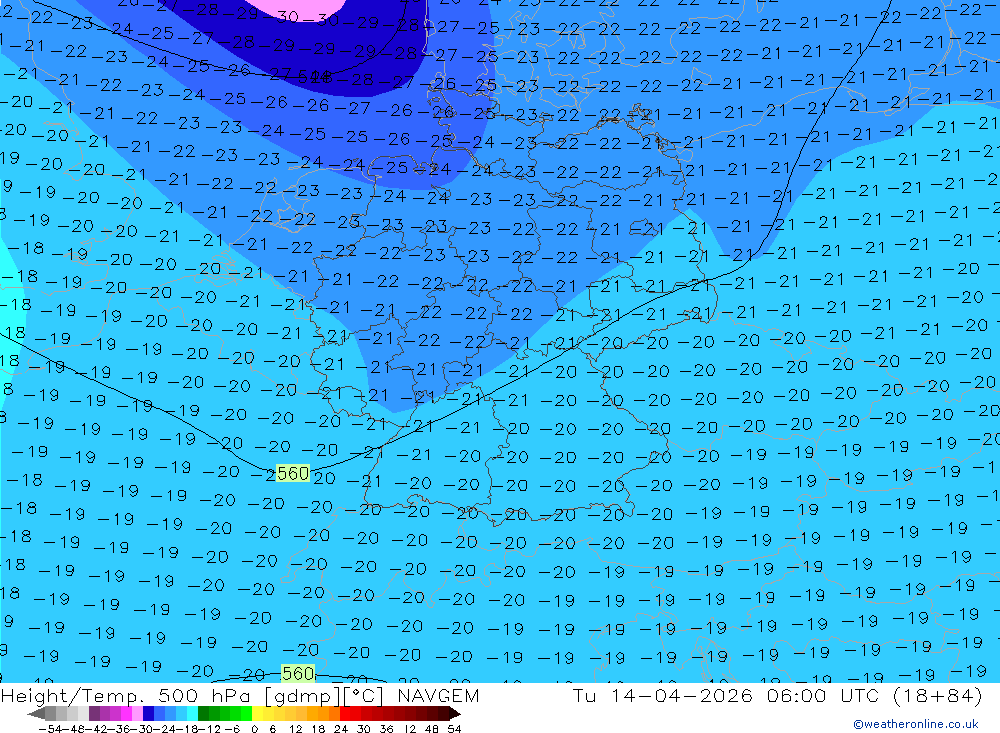
Task: Click the dark blue swatch in the temperature legend
Action: click(x=148, y=713)
